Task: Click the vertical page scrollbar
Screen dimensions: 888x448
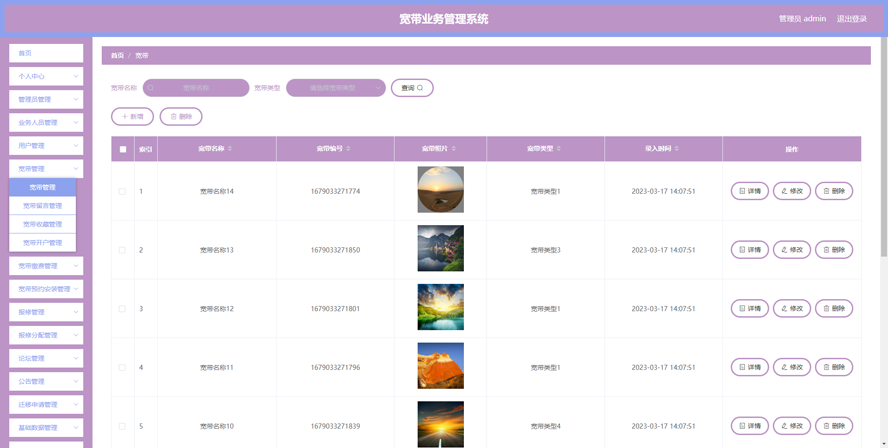Action: coord(884,147)
